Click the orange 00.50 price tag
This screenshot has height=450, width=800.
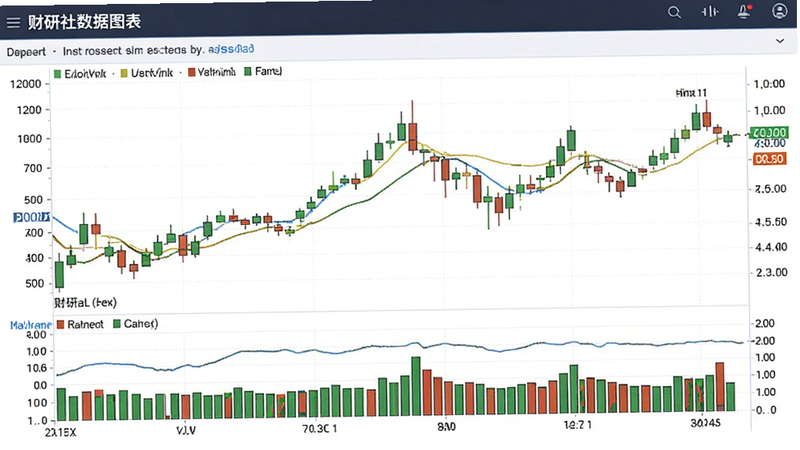[769, 159]
